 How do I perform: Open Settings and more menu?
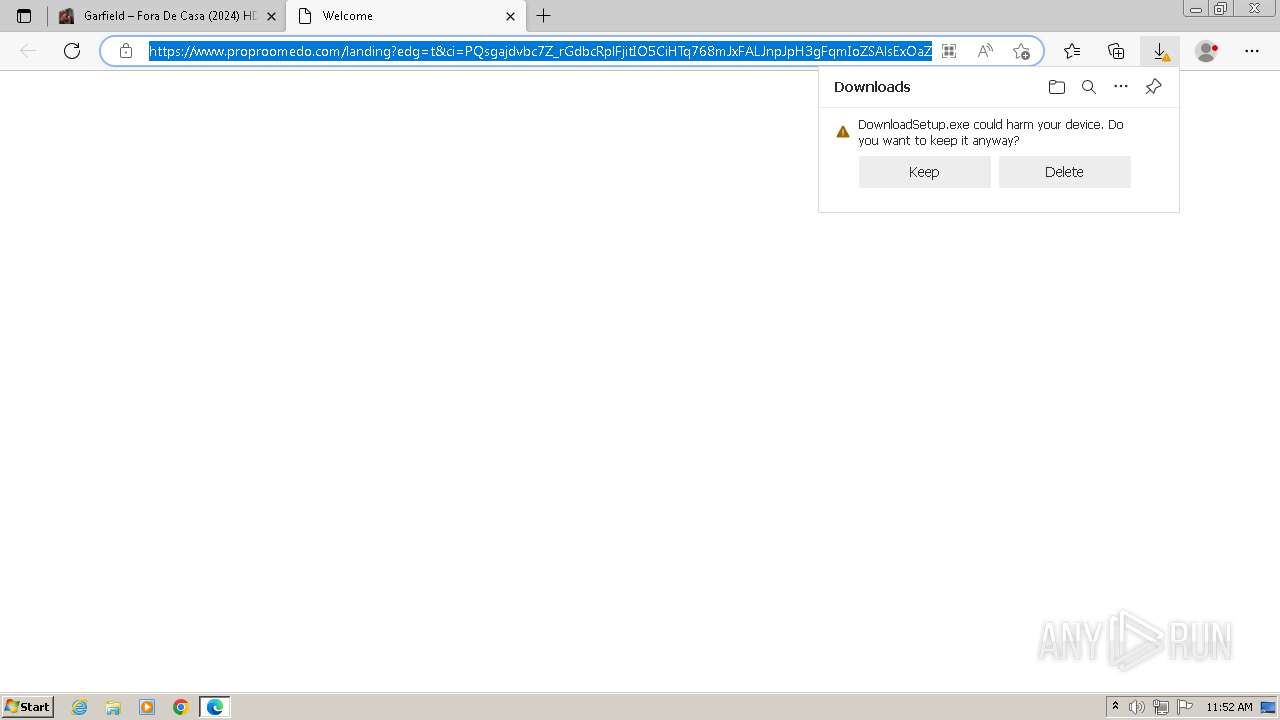(1252, 51)
